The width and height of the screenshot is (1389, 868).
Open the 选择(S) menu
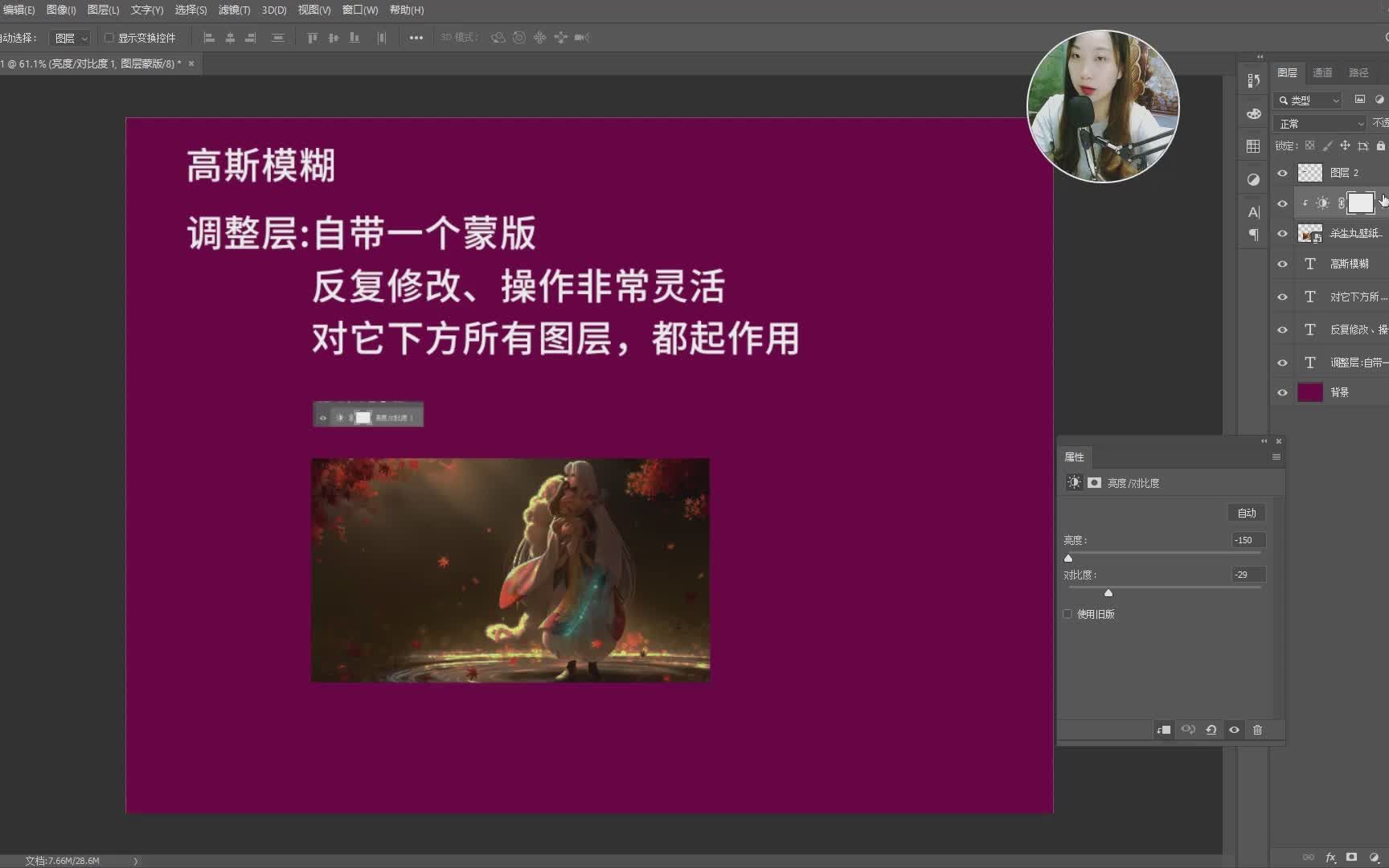pyautogui.click(x=191, y=10)
